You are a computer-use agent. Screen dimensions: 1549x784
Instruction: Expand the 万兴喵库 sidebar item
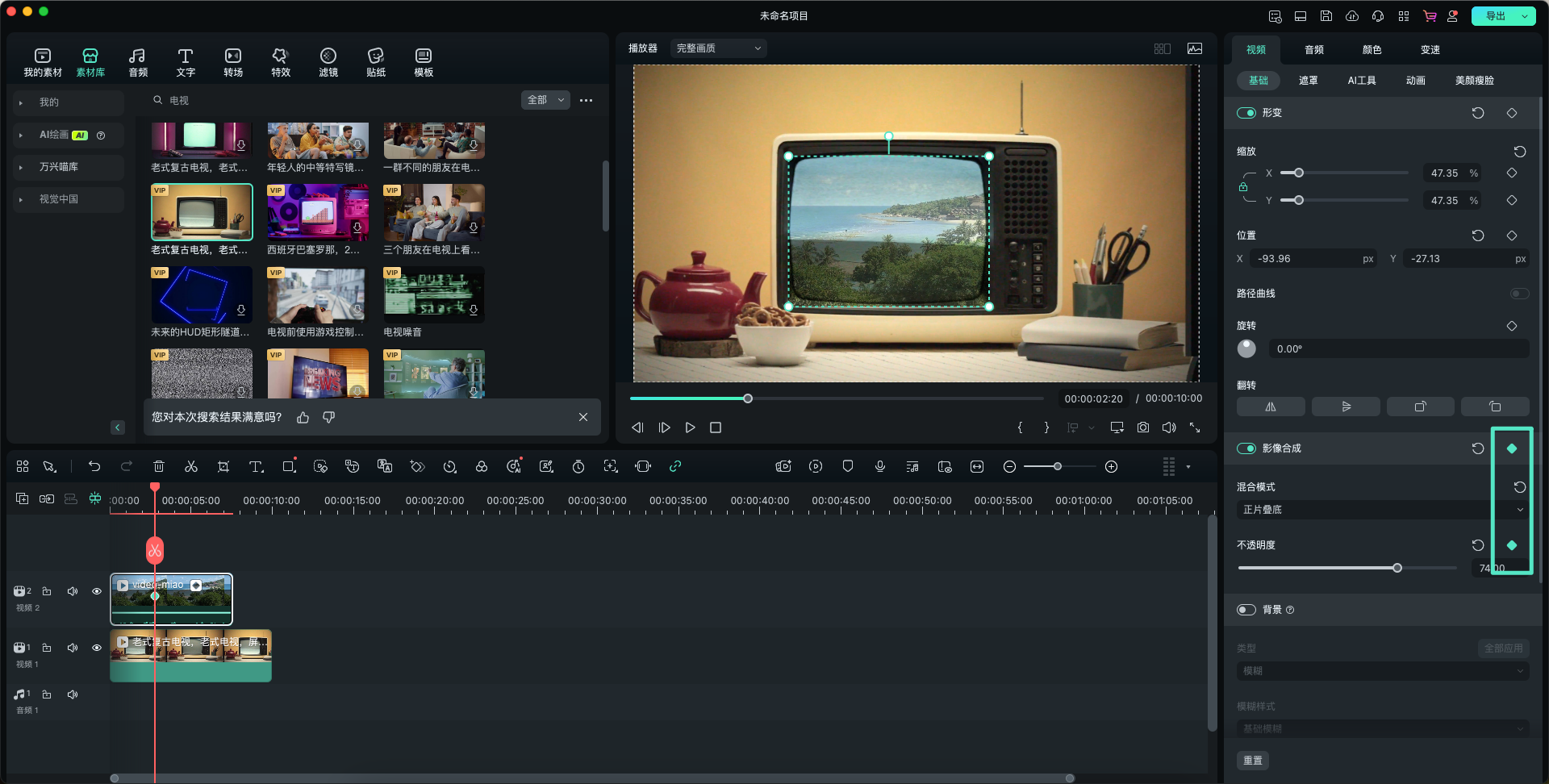click(59, 167)
